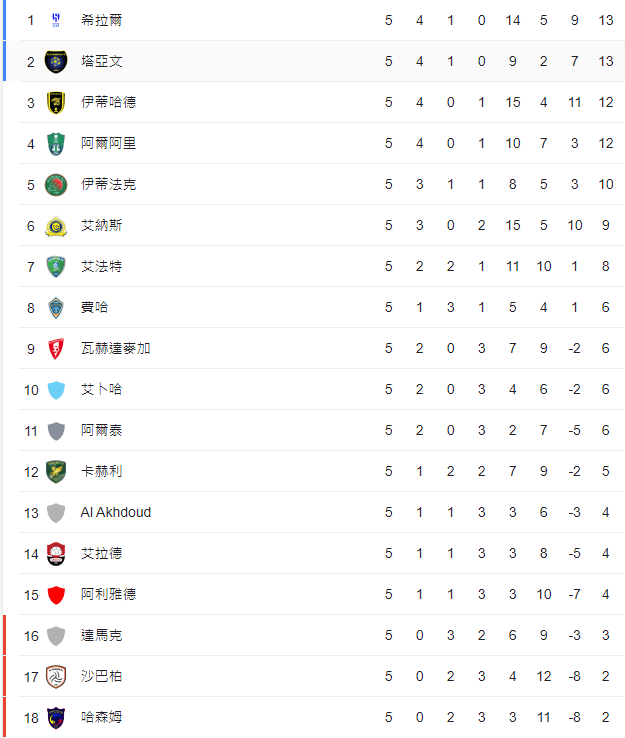Click the 哈森姆 dark blue crest
This screenshot has width=625, height=738.
point(56,717)
